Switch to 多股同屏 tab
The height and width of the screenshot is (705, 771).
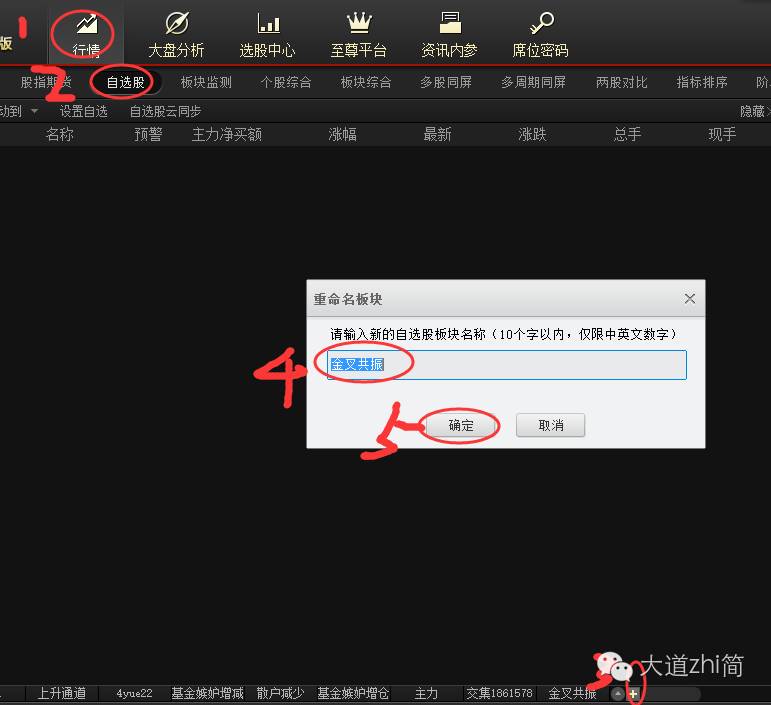[446, 82]
